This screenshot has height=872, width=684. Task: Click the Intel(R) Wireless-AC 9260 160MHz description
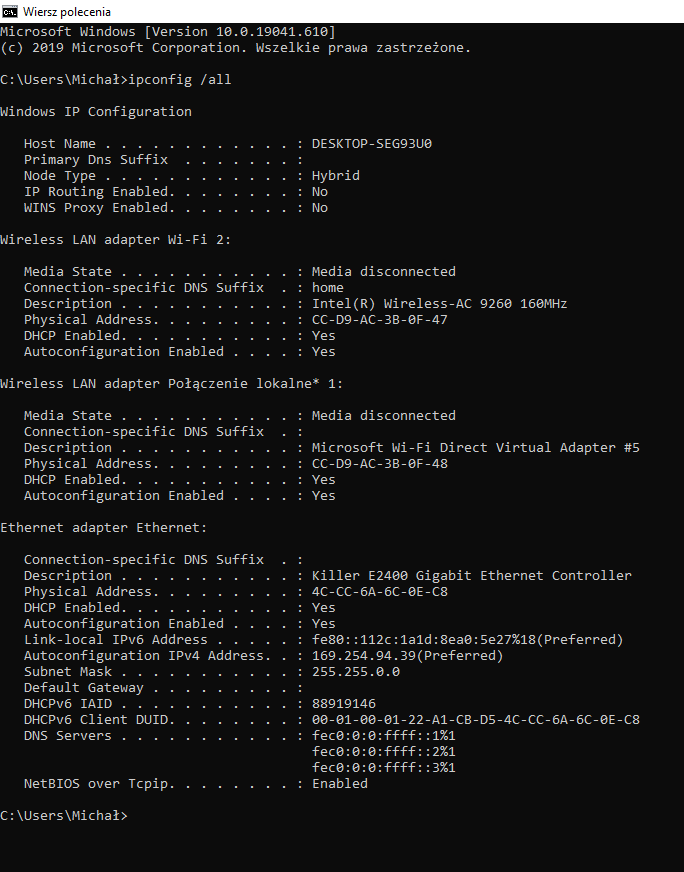439,303
